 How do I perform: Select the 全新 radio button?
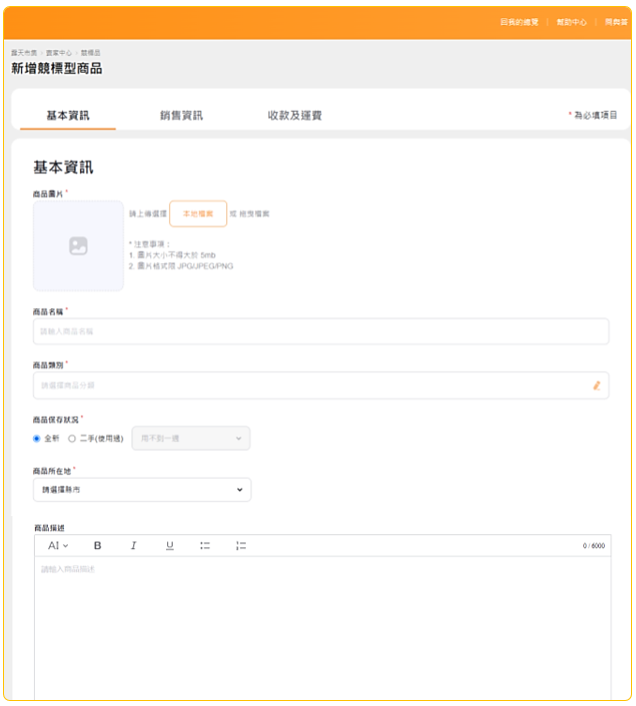pyautogui.click(x=37, y=438)
